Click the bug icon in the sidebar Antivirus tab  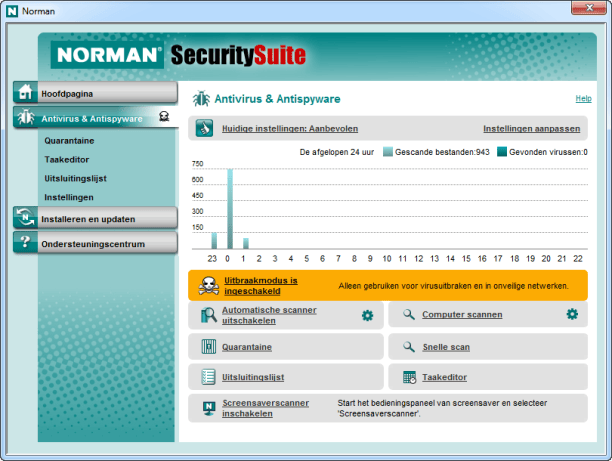(x=26, y=117)
